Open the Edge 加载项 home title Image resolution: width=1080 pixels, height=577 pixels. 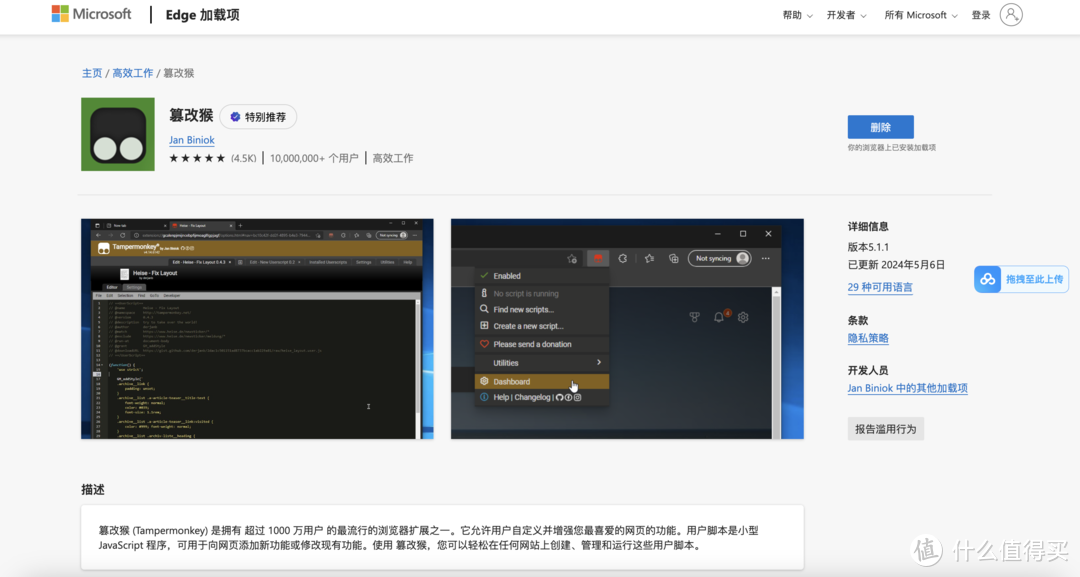click(x=202, y=14)
